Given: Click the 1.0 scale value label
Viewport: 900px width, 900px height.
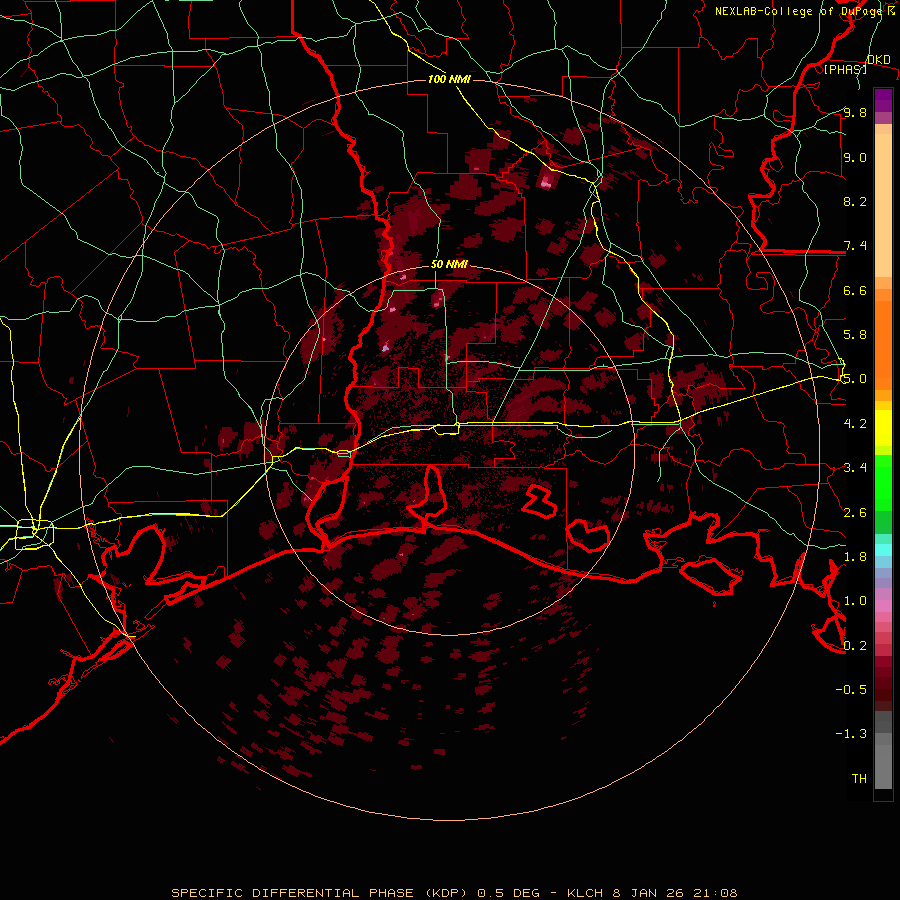Looking at the screenshot, I should coord(855,600).
